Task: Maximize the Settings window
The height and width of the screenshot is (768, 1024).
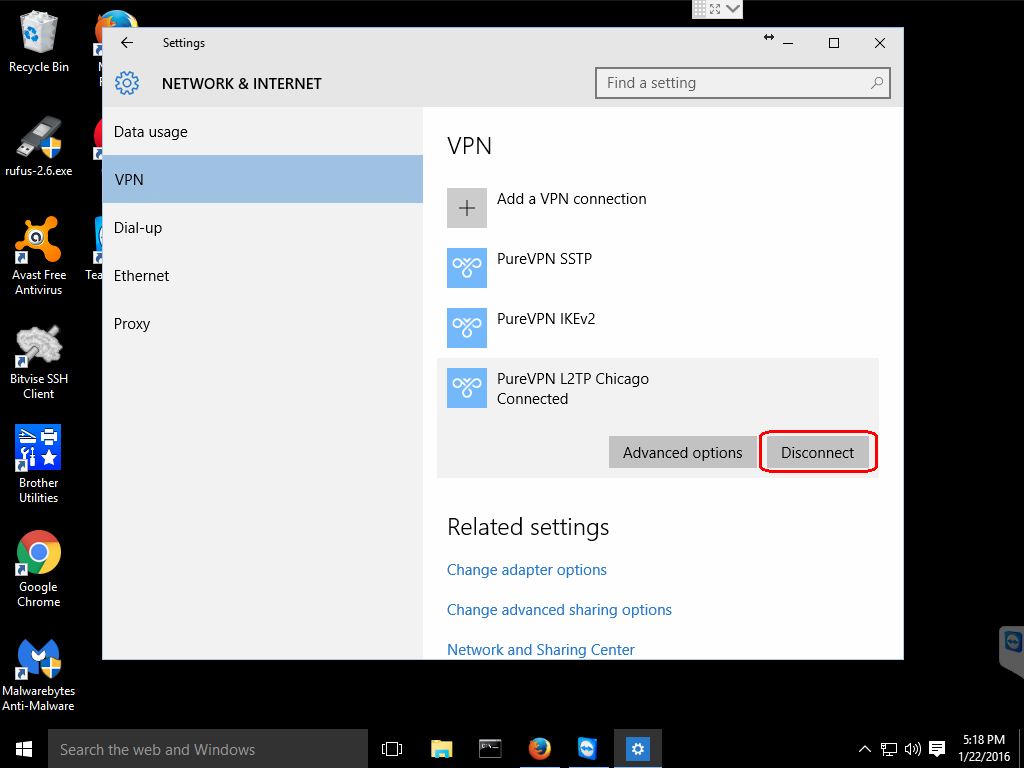Action: click(x=833, y=42)
